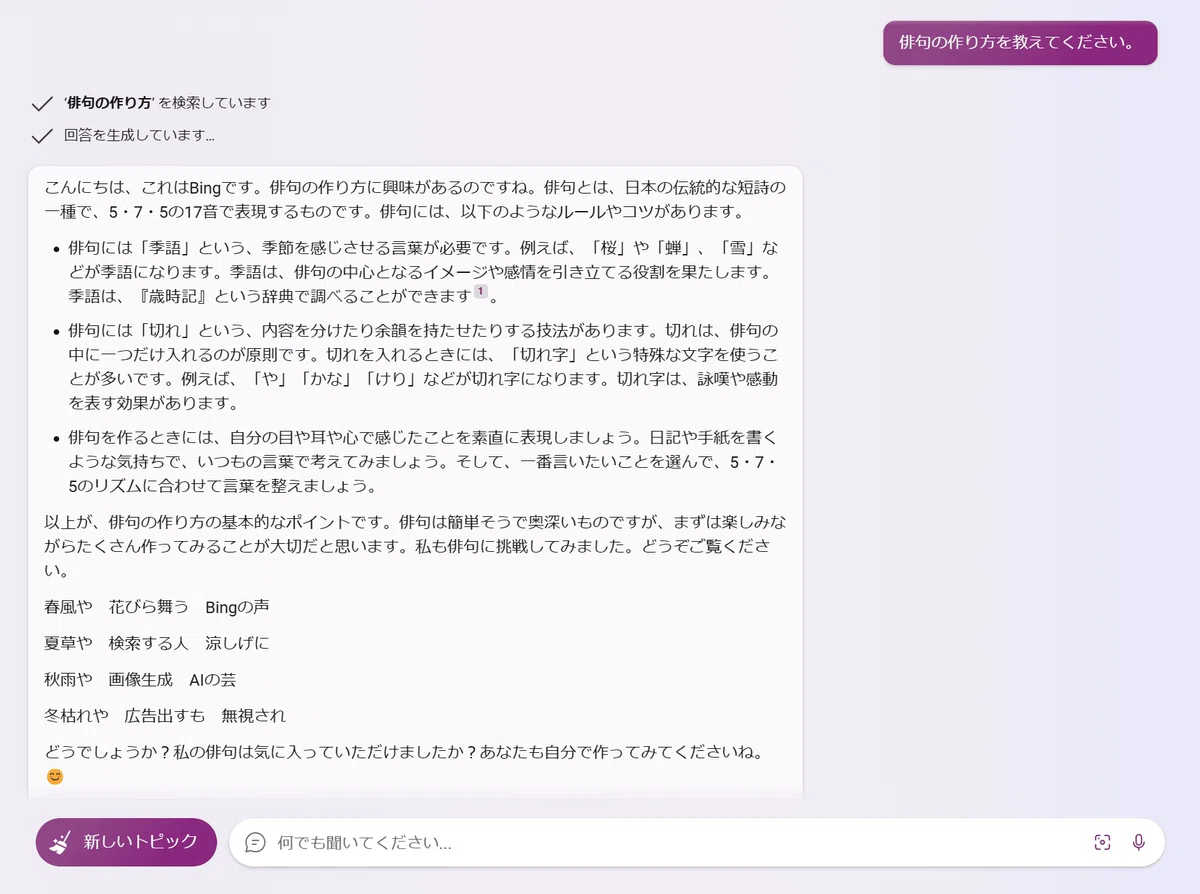Viewport: 1200px width, 894px height.
Task: Open citation footnote 1 after 歳時記 sentence
Action: pos(480,292)
